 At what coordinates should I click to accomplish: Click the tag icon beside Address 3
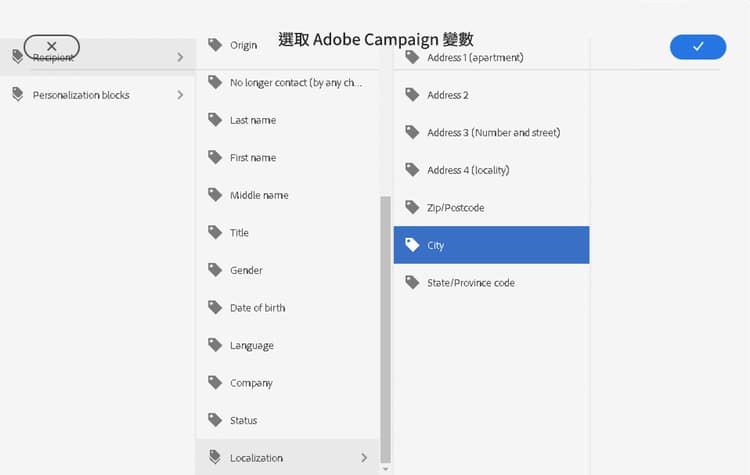412,133
